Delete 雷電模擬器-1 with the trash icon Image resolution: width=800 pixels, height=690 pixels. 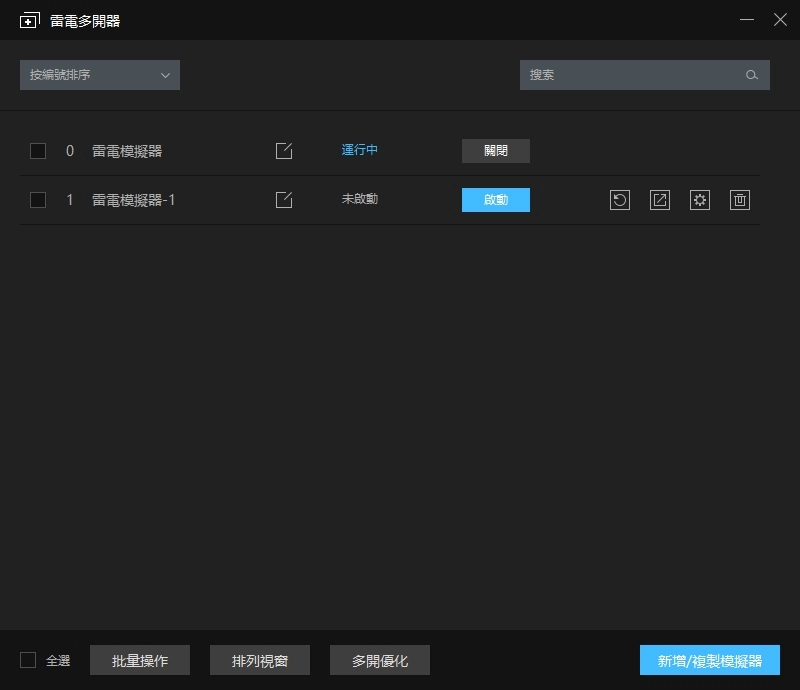tap(740, 200)
